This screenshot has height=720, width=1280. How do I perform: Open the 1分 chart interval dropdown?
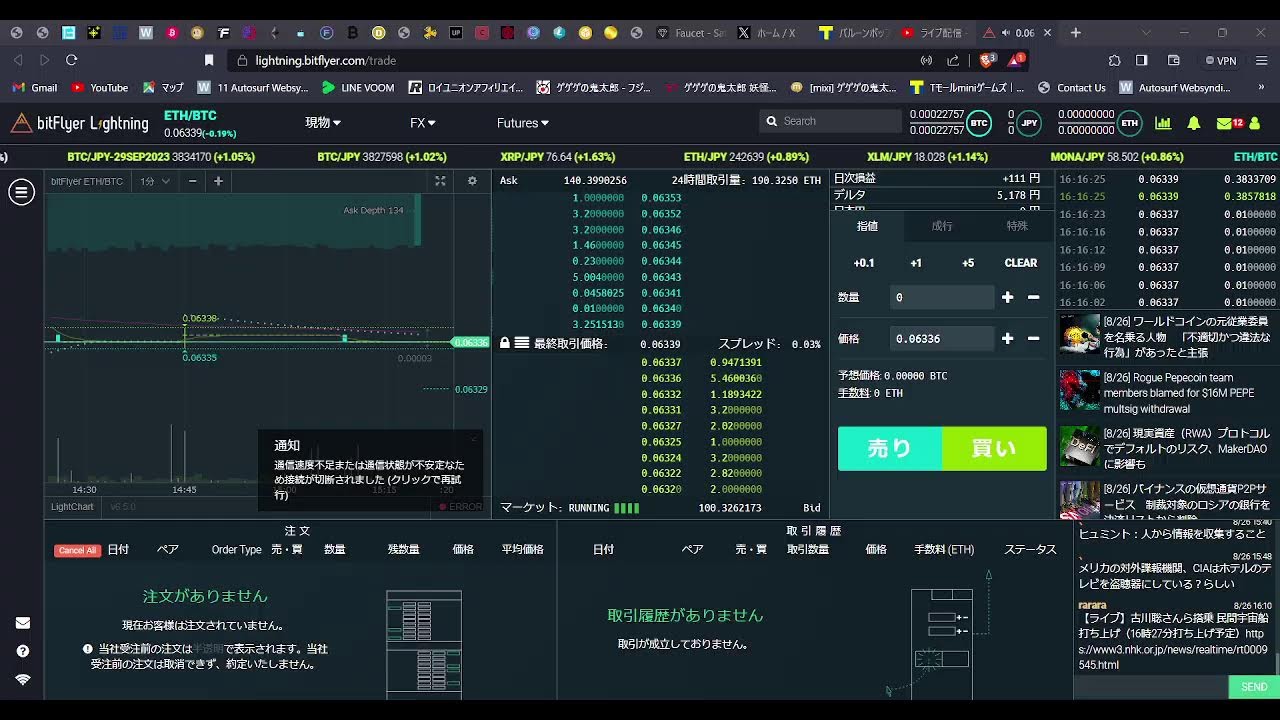coord(155,181)
